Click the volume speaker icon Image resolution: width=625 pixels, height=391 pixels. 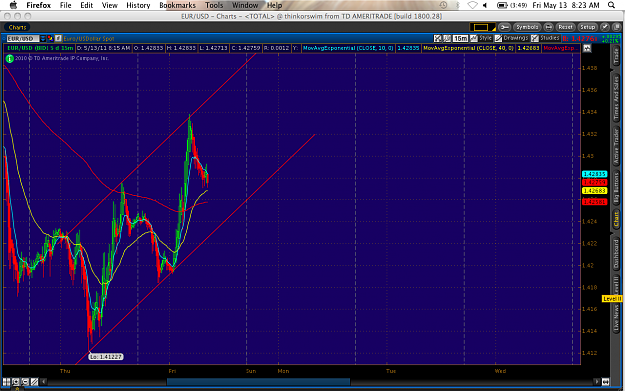point(485,5)
